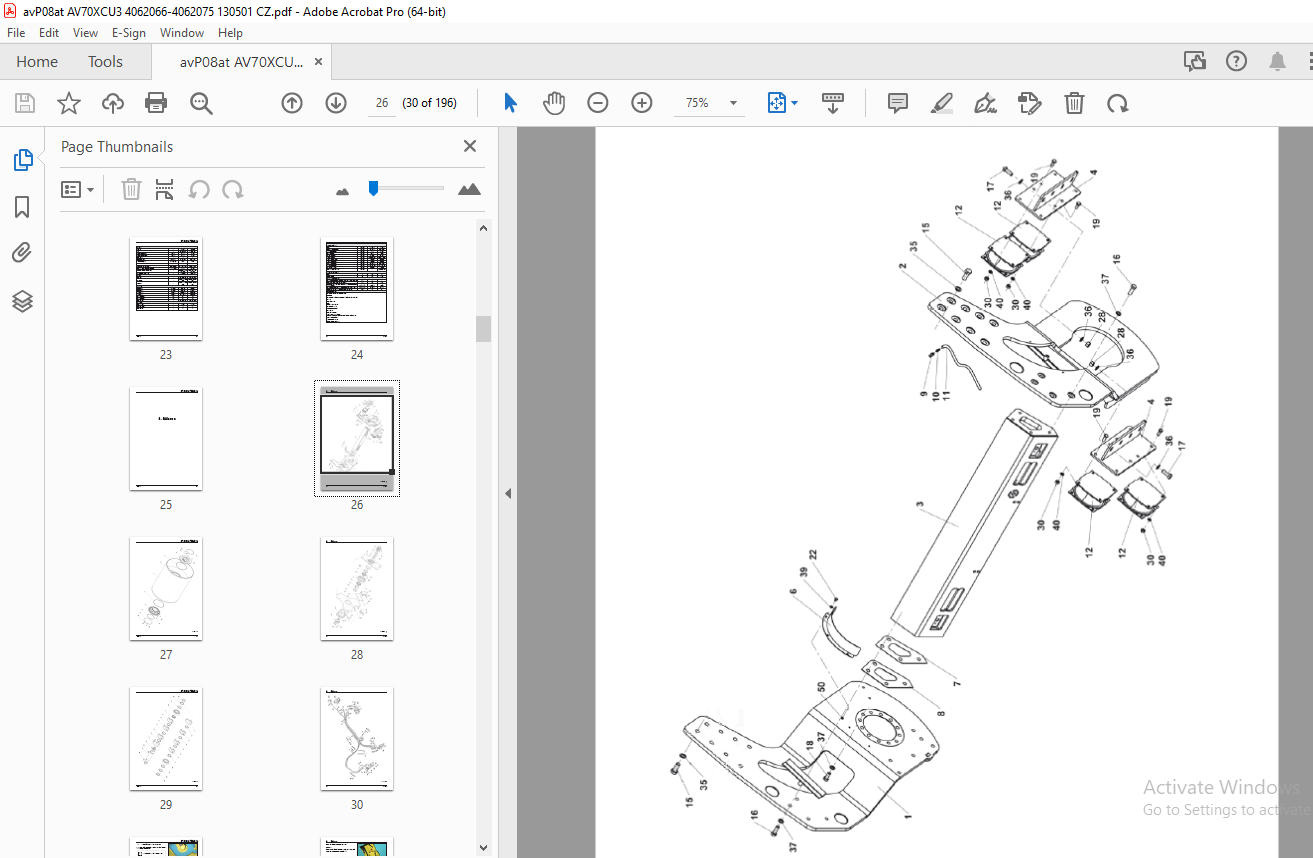The image size is (1313, 858).
Task: Show the Page Thumbnails pane icon
Action: pos(22,160)
